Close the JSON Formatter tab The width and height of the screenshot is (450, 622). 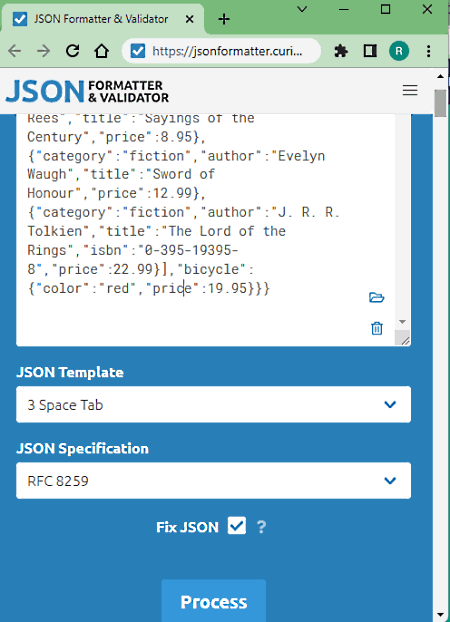(x=190, y=19)
